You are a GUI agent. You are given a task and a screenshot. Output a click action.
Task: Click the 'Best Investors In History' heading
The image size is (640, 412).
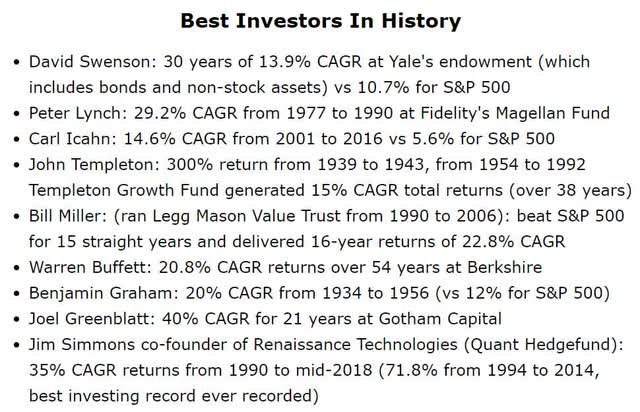(x=320, y=21)
